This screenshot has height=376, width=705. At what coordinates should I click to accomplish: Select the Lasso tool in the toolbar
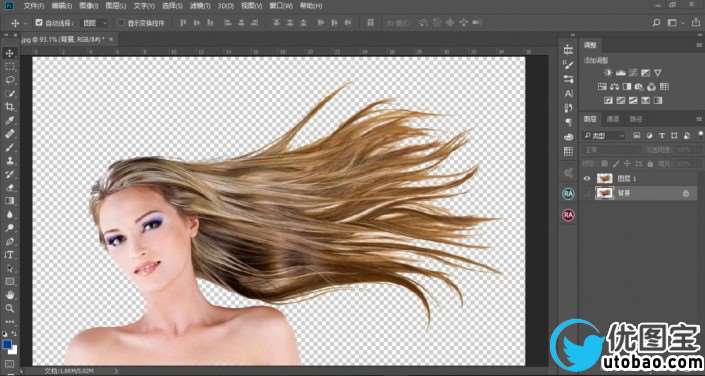click(9, 80)
